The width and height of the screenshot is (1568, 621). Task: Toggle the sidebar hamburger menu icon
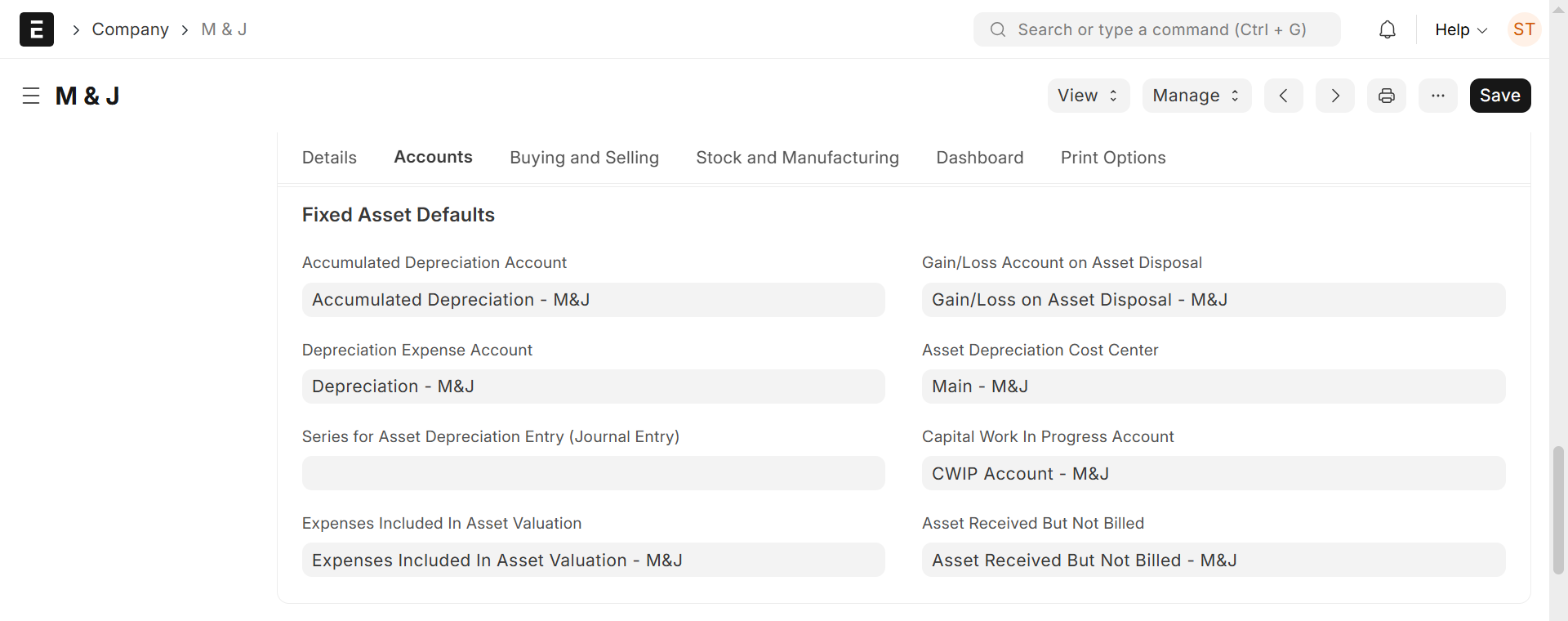pyautogui.click(x=31, y=96)
